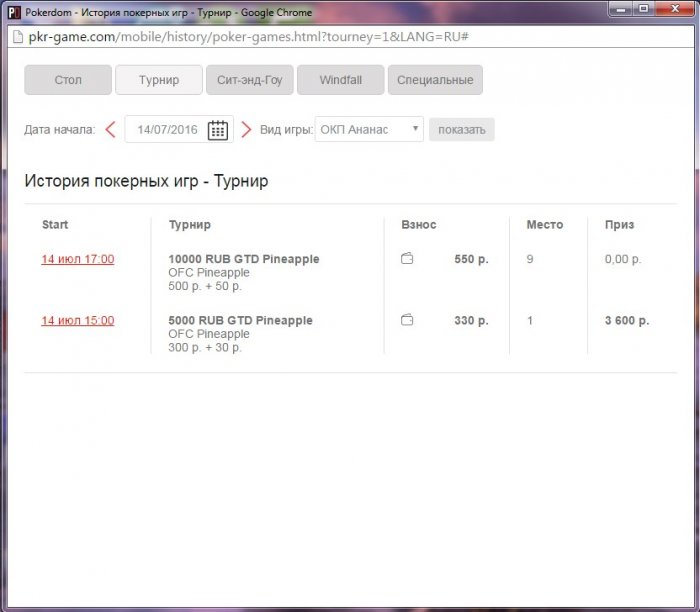Open the calendar date picker icon
The height and width of the screenshot is (612, 700).
coord(217,130)
